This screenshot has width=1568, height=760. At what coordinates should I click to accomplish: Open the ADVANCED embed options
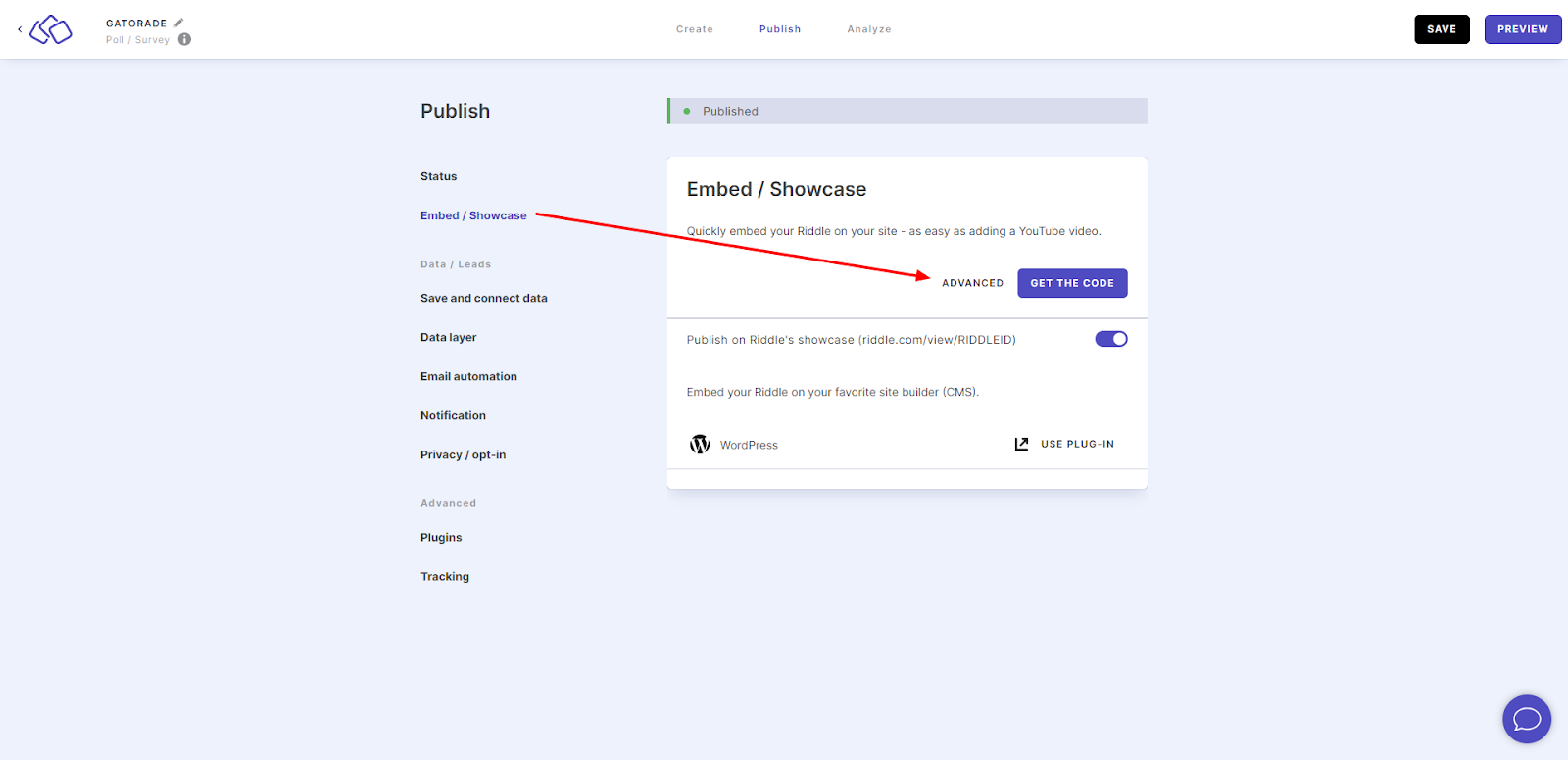[972, 283]
